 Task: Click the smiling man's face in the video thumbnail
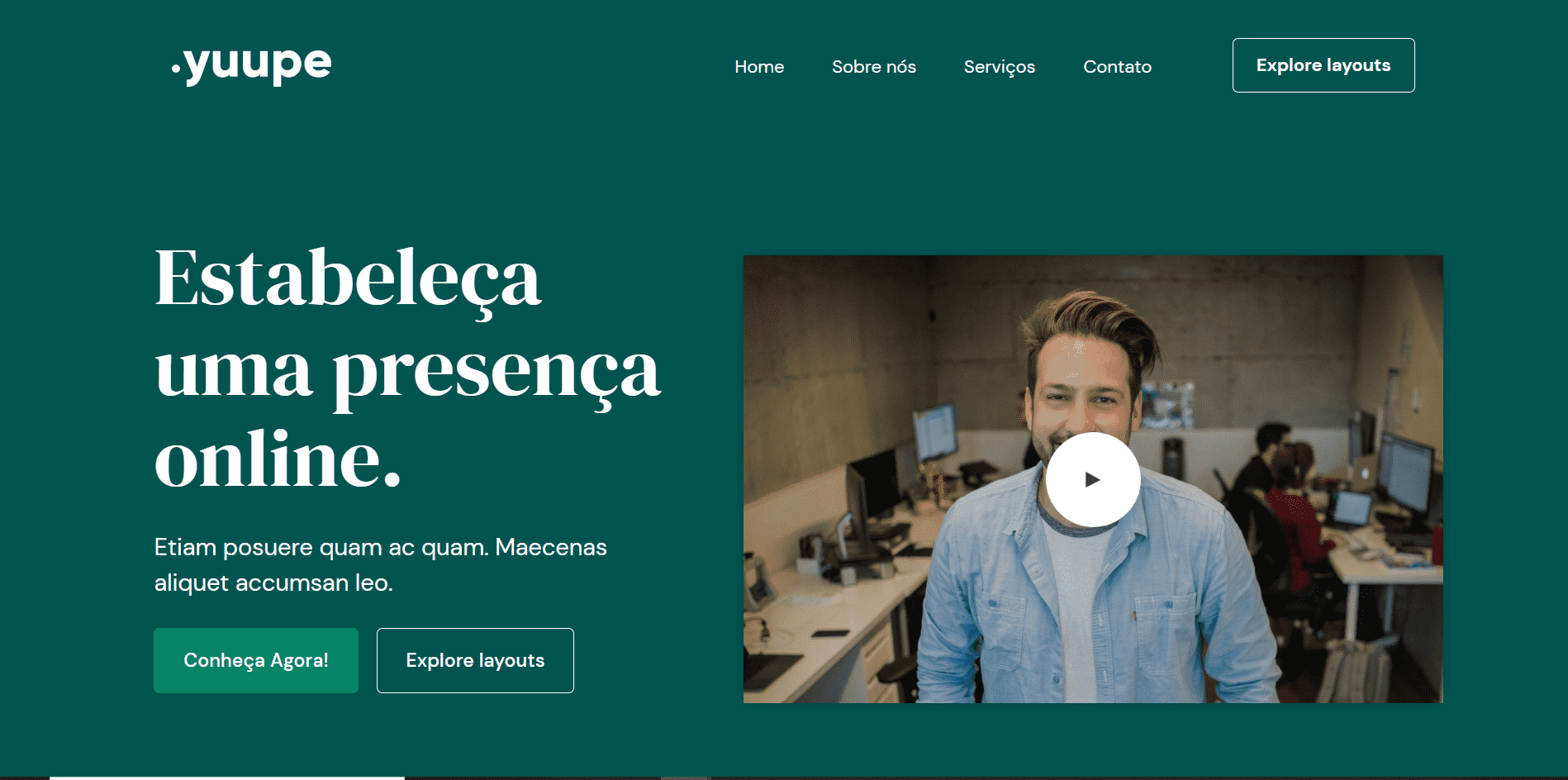(x=1082, y=388)
